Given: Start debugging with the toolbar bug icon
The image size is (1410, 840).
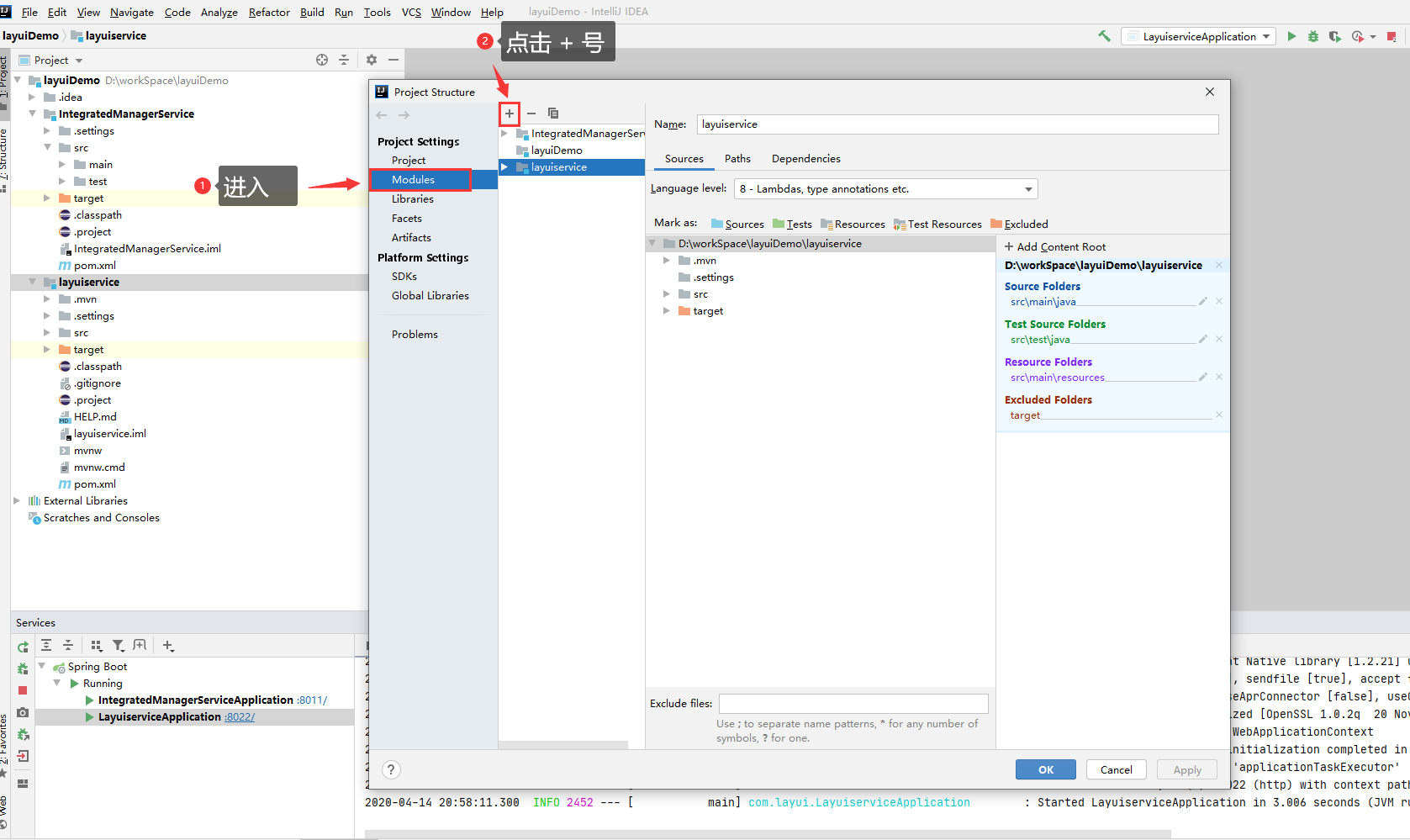Looking at the screenshot, I should [x=1312, y=36].
